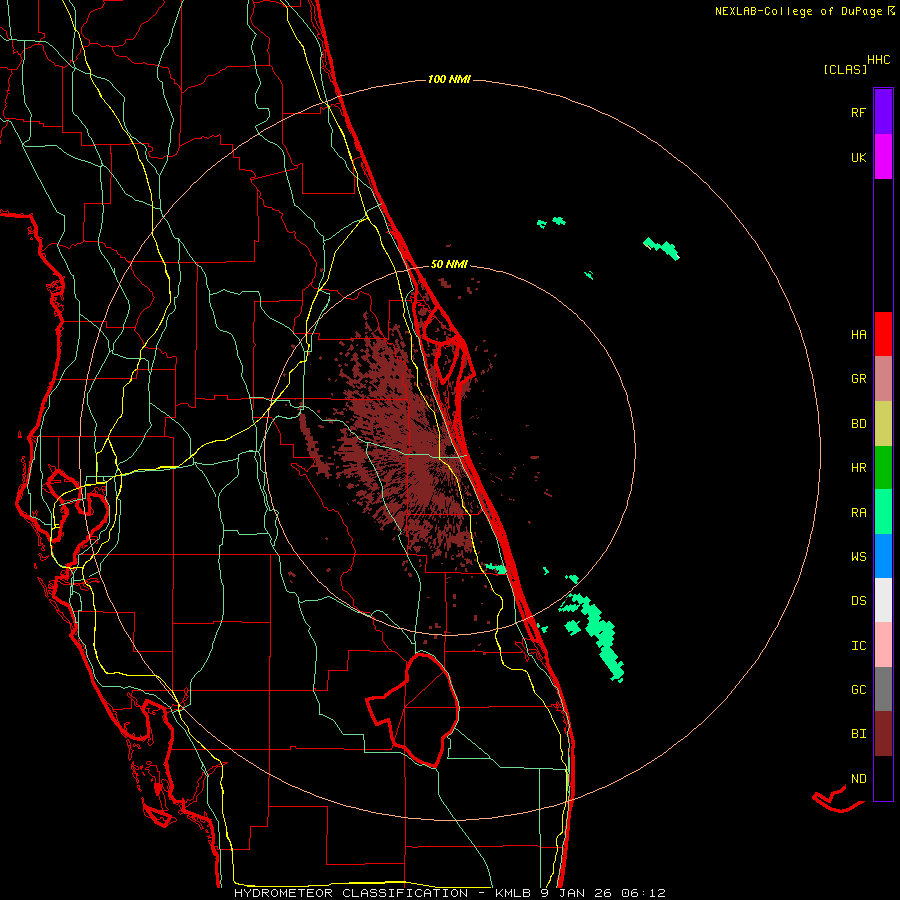Click the "DS" legend label
Viewport: 900px width, 900px height.
tap(858, 601)
